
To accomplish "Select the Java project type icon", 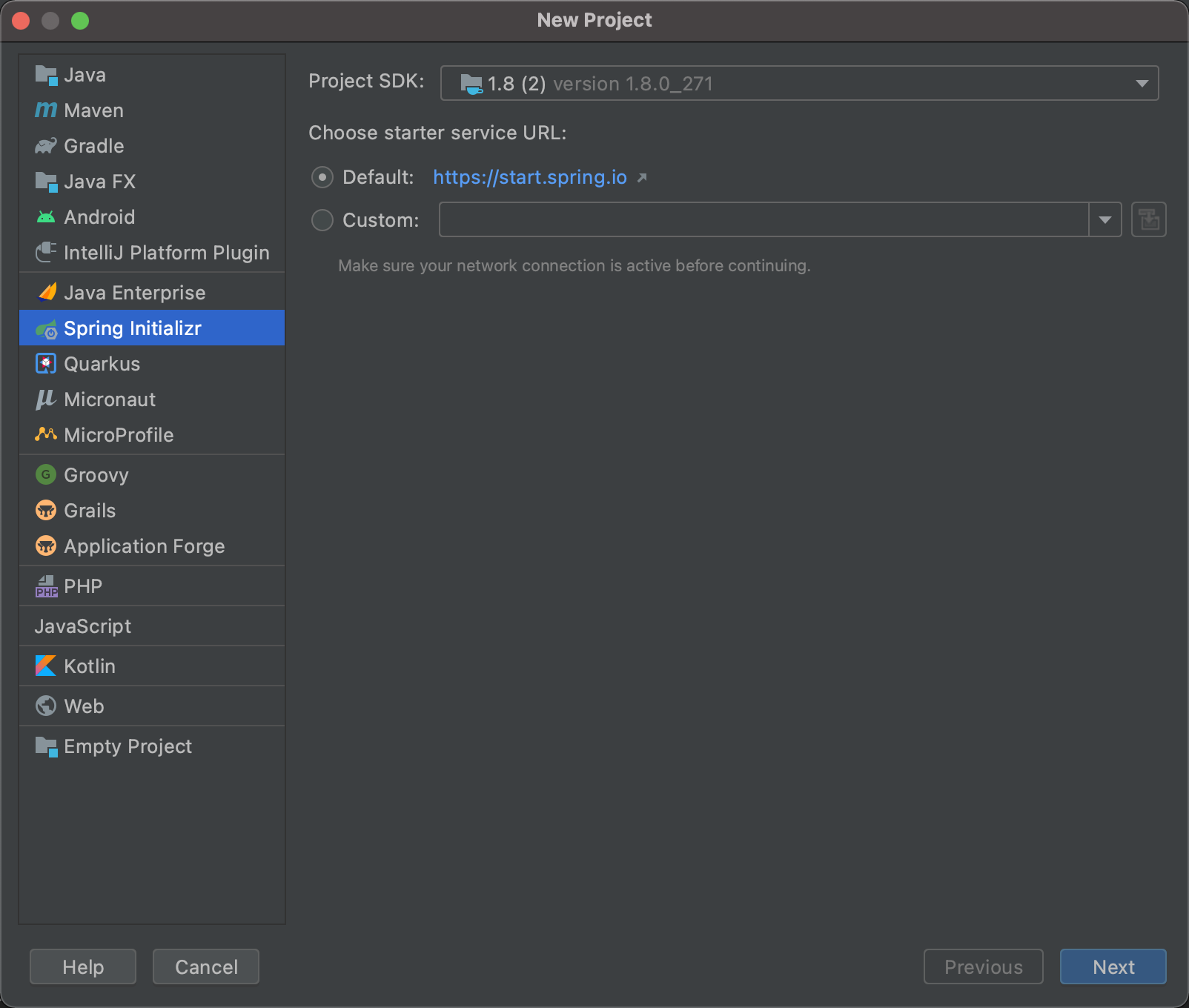I will pyautogui.click(x=46, y=74).
